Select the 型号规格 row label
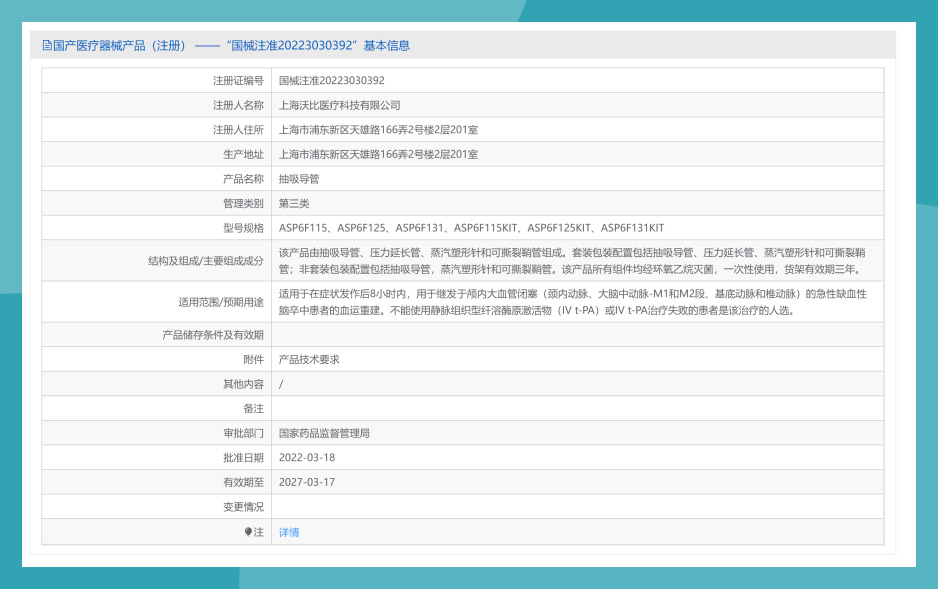The height and width of the screenshot is (589, 938). (243, 228)
